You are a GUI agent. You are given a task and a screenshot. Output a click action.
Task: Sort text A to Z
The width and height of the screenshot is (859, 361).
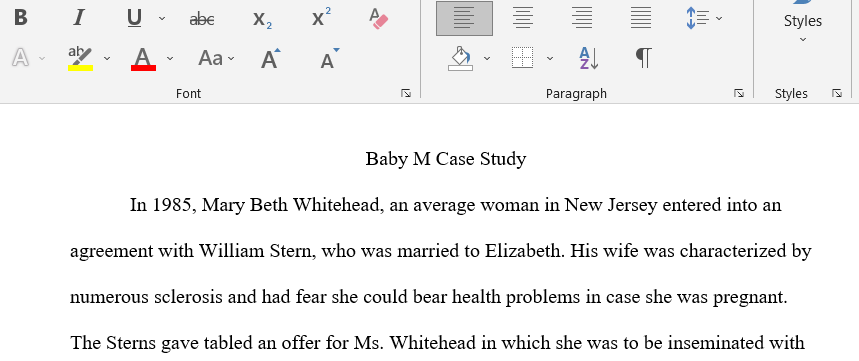point(589,58)
